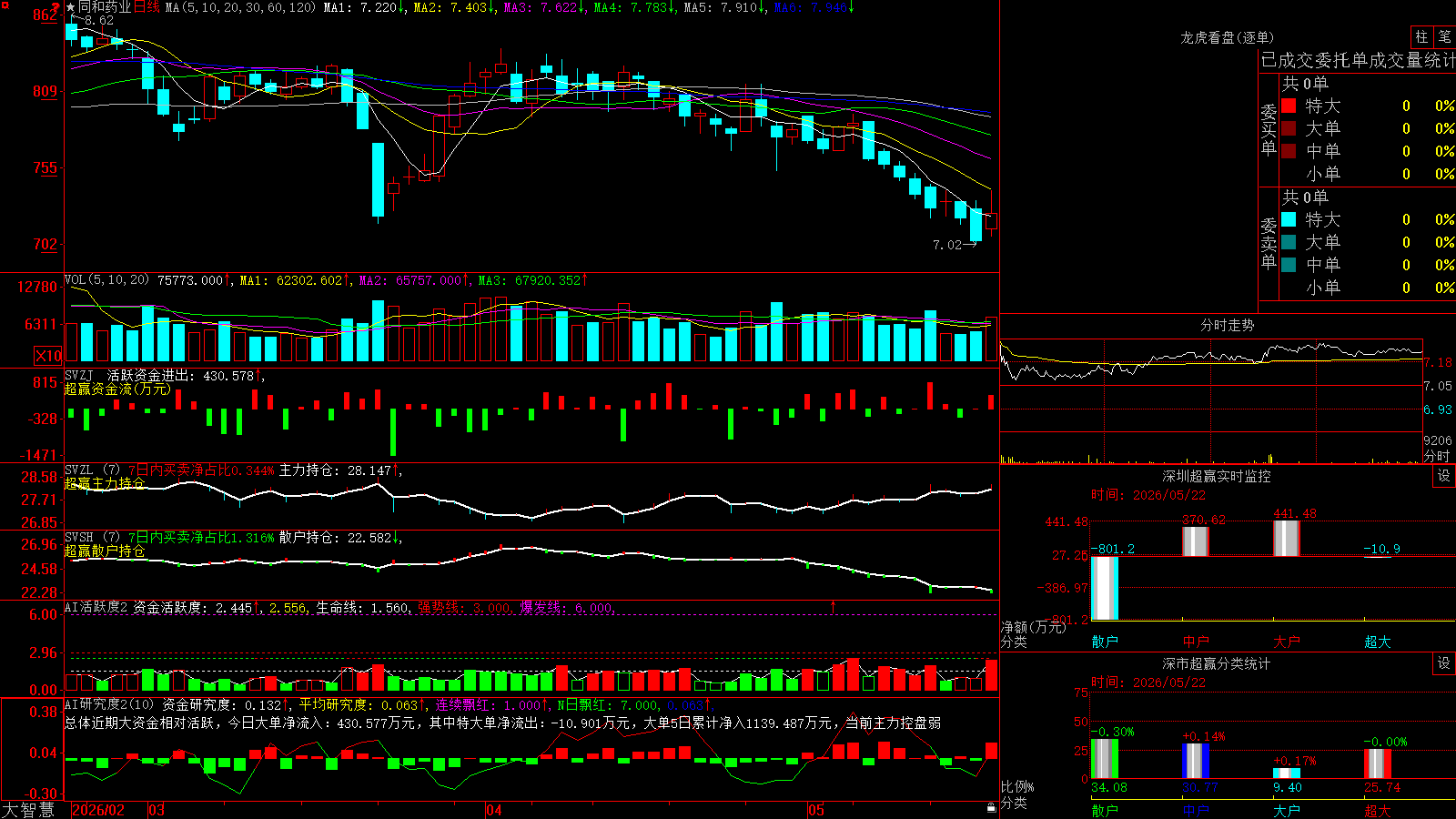Click the 生命线: 1.560 label

(x=362, y=608)
